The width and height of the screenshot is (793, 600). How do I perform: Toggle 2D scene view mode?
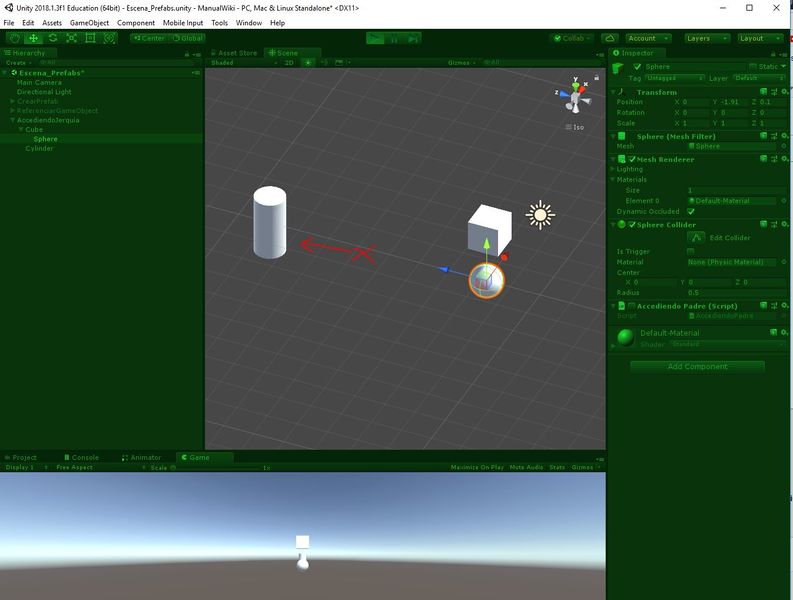pos(289,63)
